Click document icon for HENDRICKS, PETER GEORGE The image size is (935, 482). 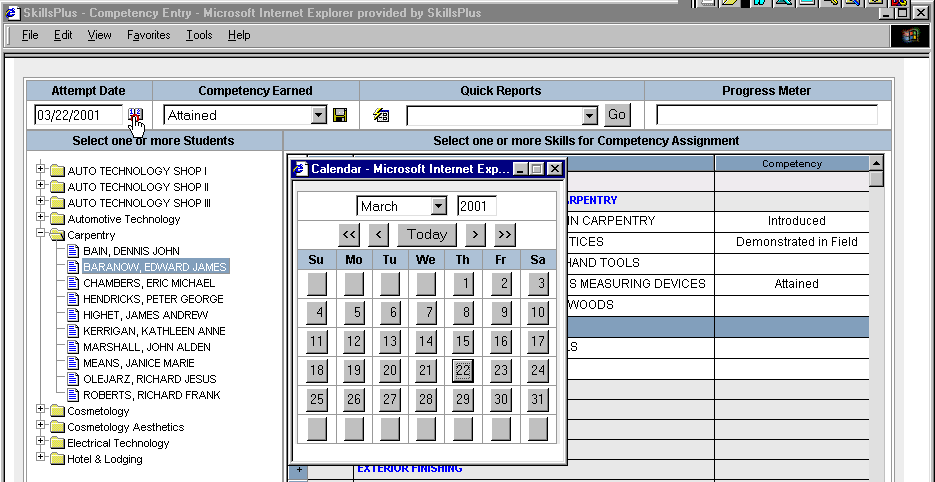click(x=73, y=299)
